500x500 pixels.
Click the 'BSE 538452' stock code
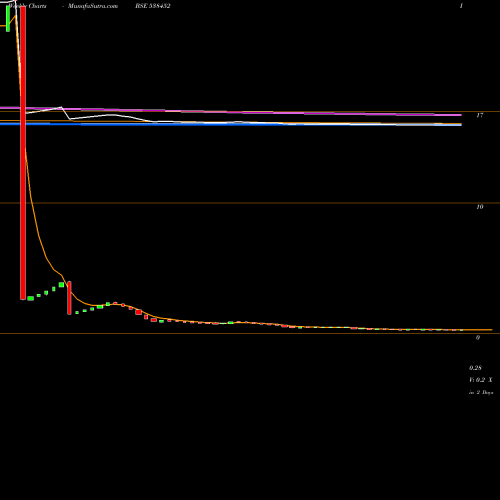tap(153, 6)
